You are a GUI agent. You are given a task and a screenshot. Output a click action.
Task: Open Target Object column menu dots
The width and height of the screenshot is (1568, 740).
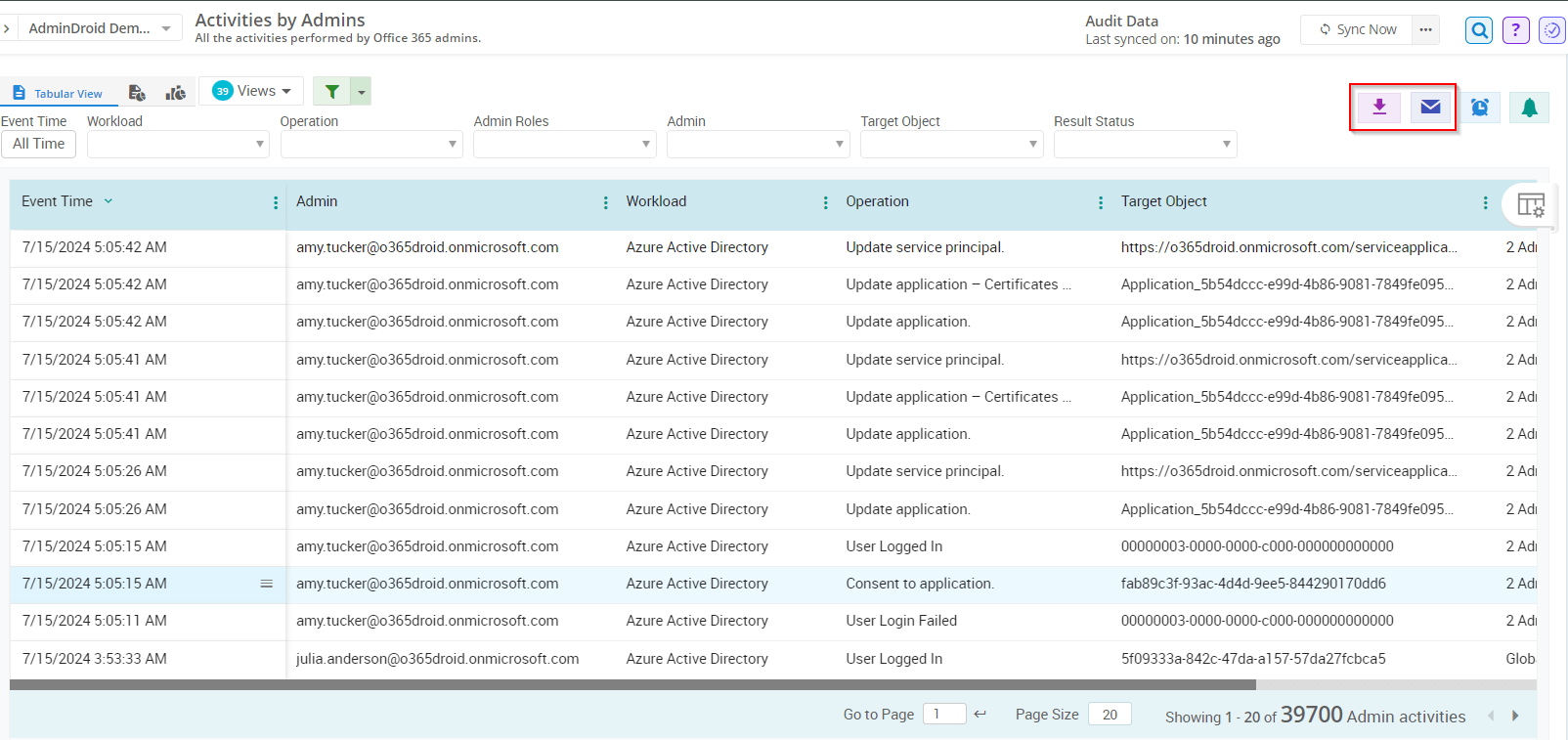tap(1486, 202)
